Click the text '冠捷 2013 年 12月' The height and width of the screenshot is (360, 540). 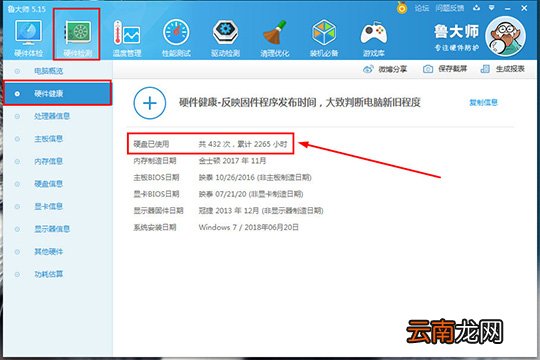[x=229, y=210]
